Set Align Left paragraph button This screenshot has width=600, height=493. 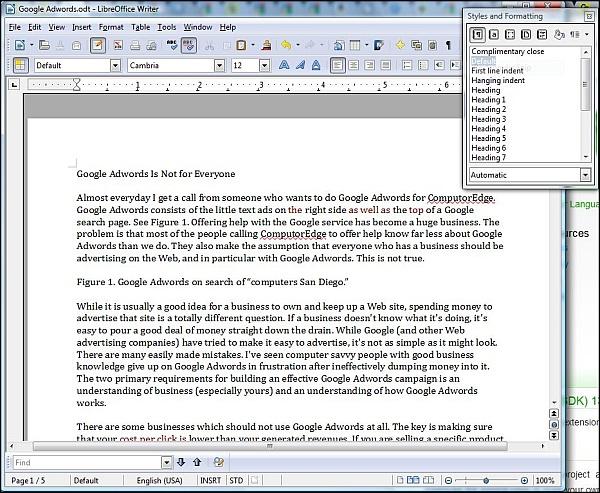[338, 65]
